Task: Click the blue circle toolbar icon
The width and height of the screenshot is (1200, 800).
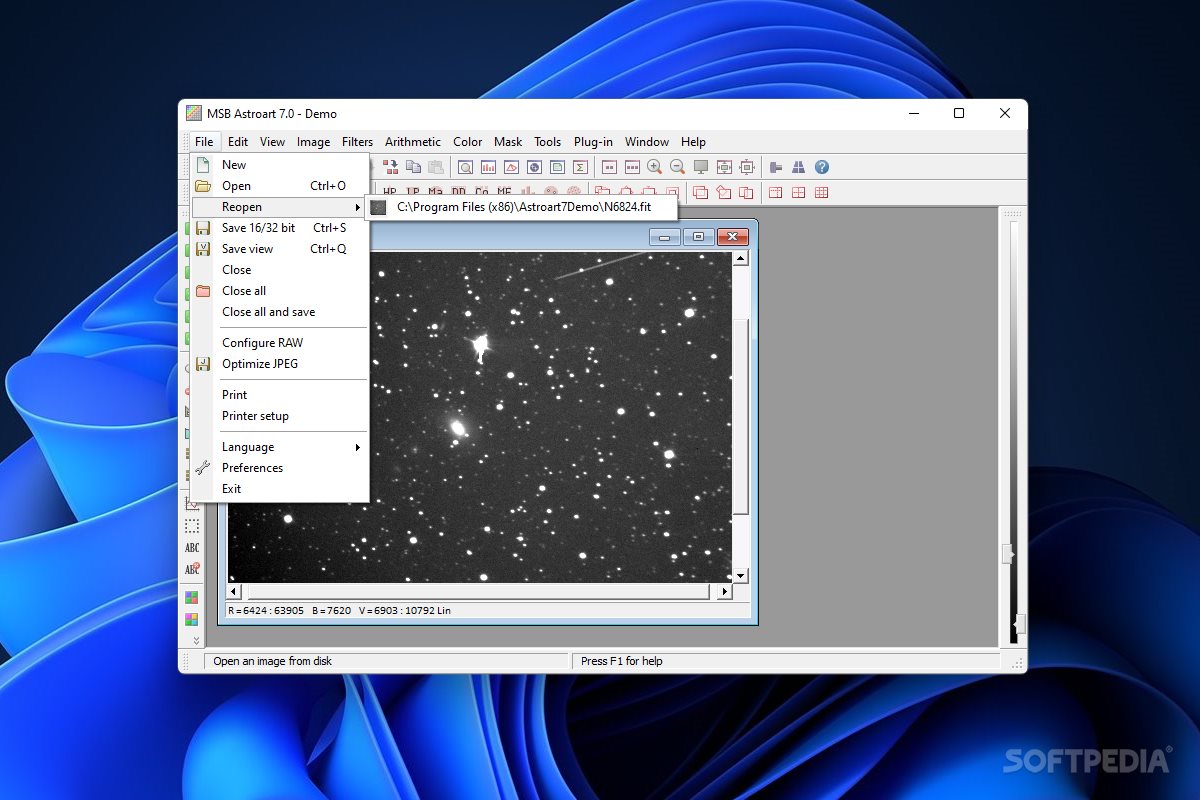Action: [x=534, y=167]
